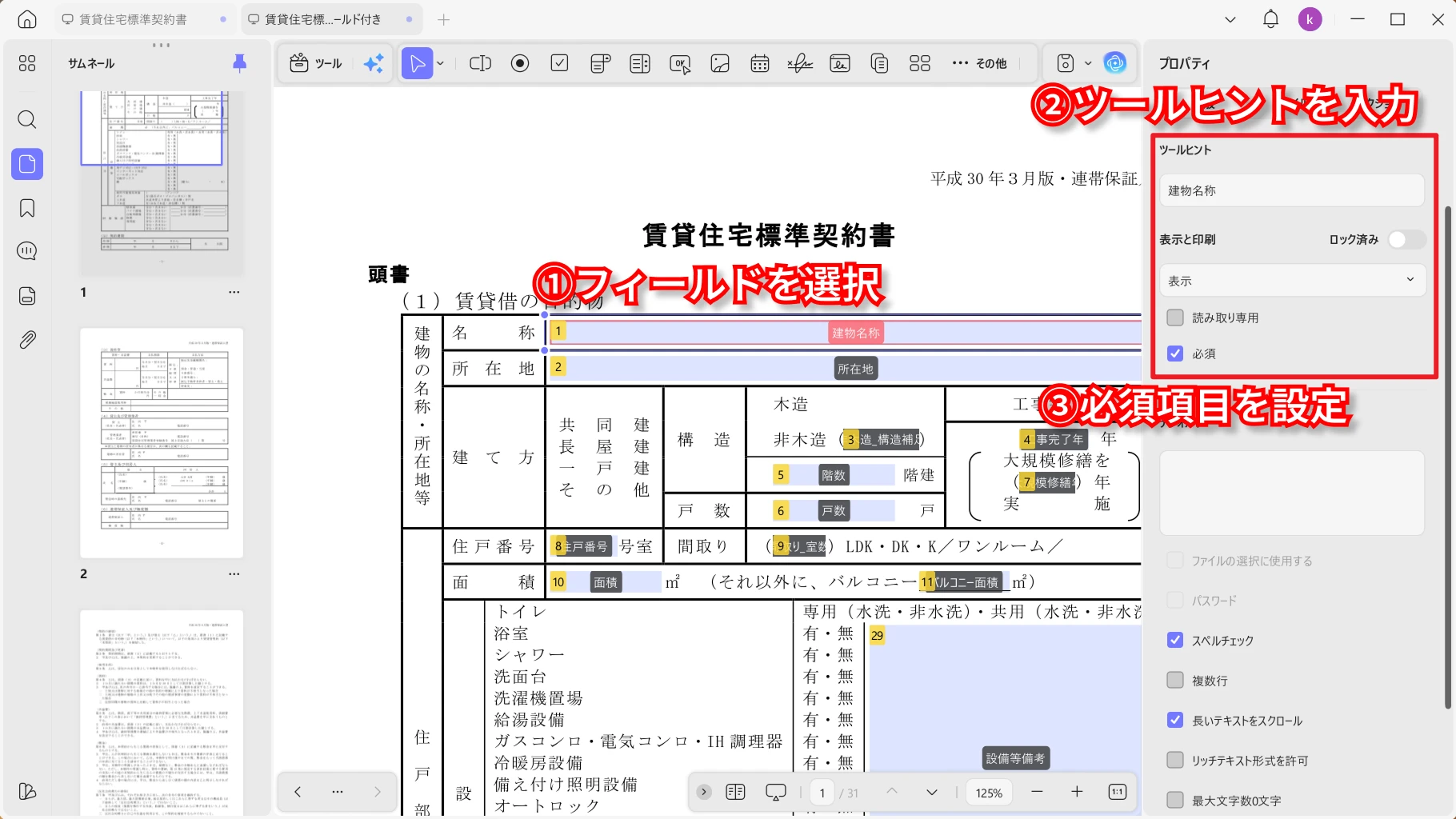Expand the bottom toolbar collapse arrow
This screenshot has height=819, width=1456.
click(704, 792)
